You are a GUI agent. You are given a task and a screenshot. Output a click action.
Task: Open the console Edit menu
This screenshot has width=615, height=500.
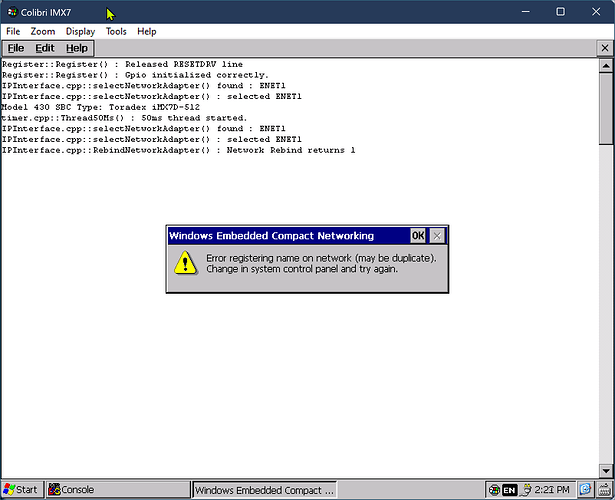tap(45, 48)
